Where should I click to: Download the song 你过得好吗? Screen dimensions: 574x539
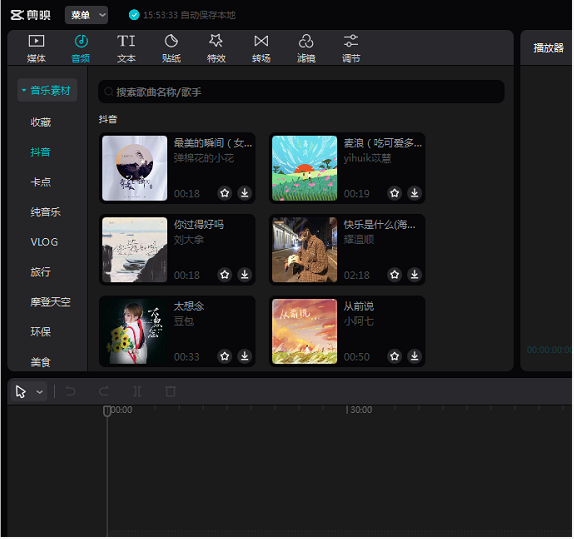pos(245,274)
